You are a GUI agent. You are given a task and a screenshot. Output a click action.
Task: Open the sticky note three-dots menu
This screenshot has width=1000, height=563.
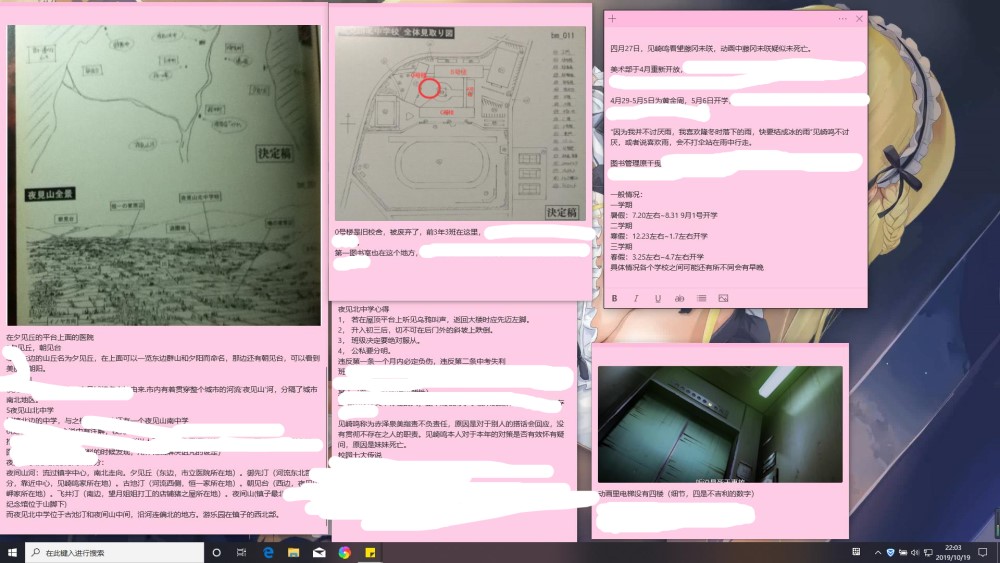[x=842, y=18]
